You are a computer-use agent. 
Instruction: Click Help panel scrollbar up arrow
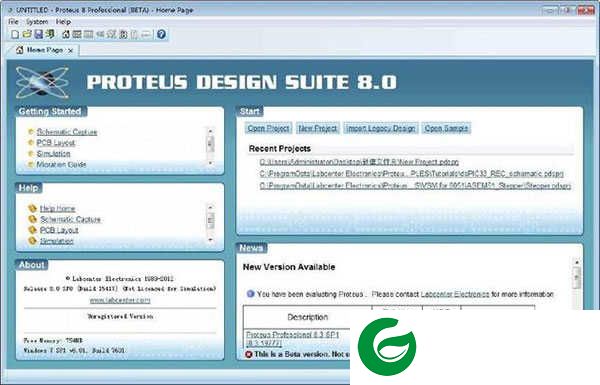point(210,207)
